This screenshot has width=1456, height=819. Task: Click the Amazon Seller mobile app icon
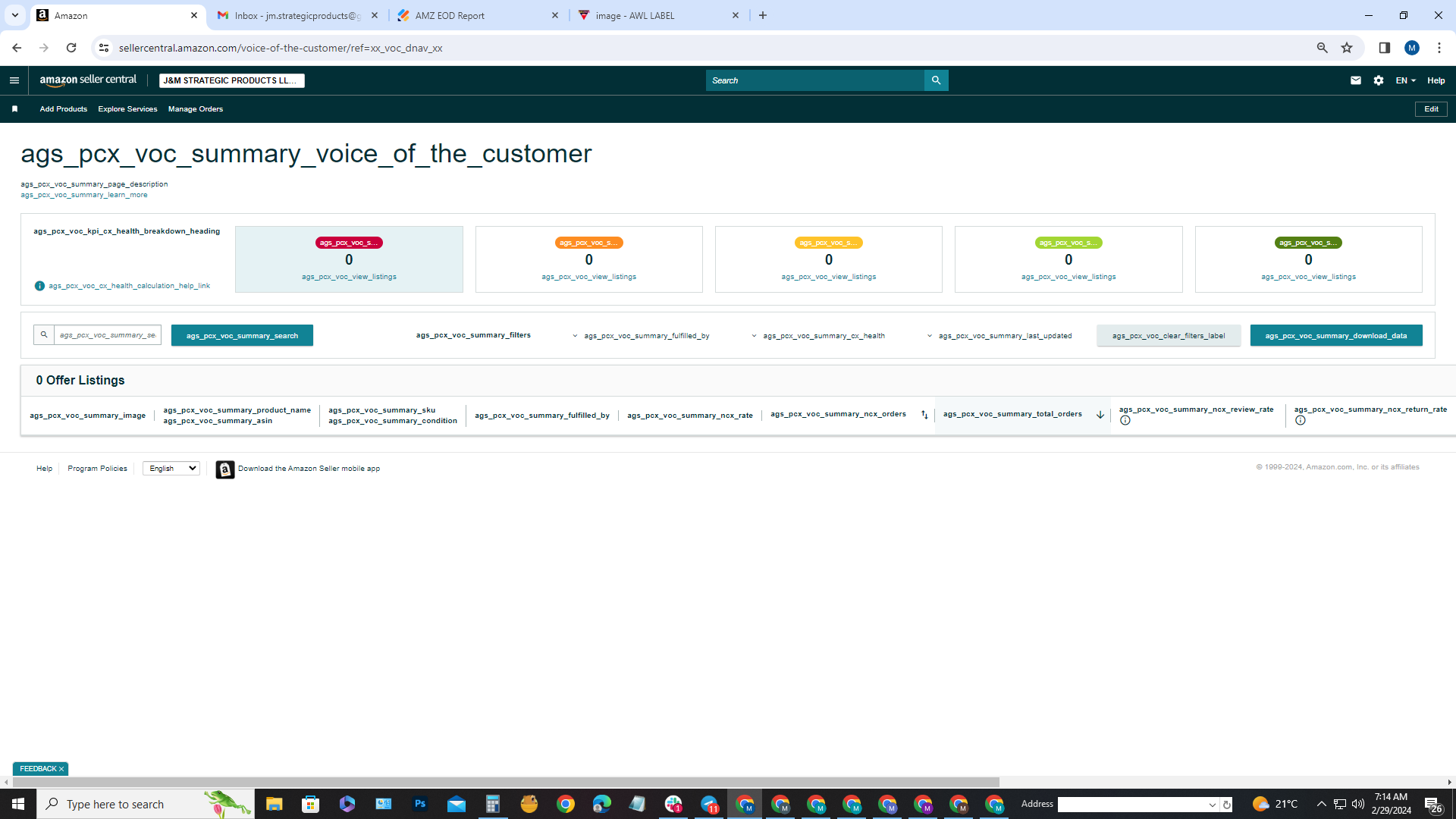[x=225, y=469]
